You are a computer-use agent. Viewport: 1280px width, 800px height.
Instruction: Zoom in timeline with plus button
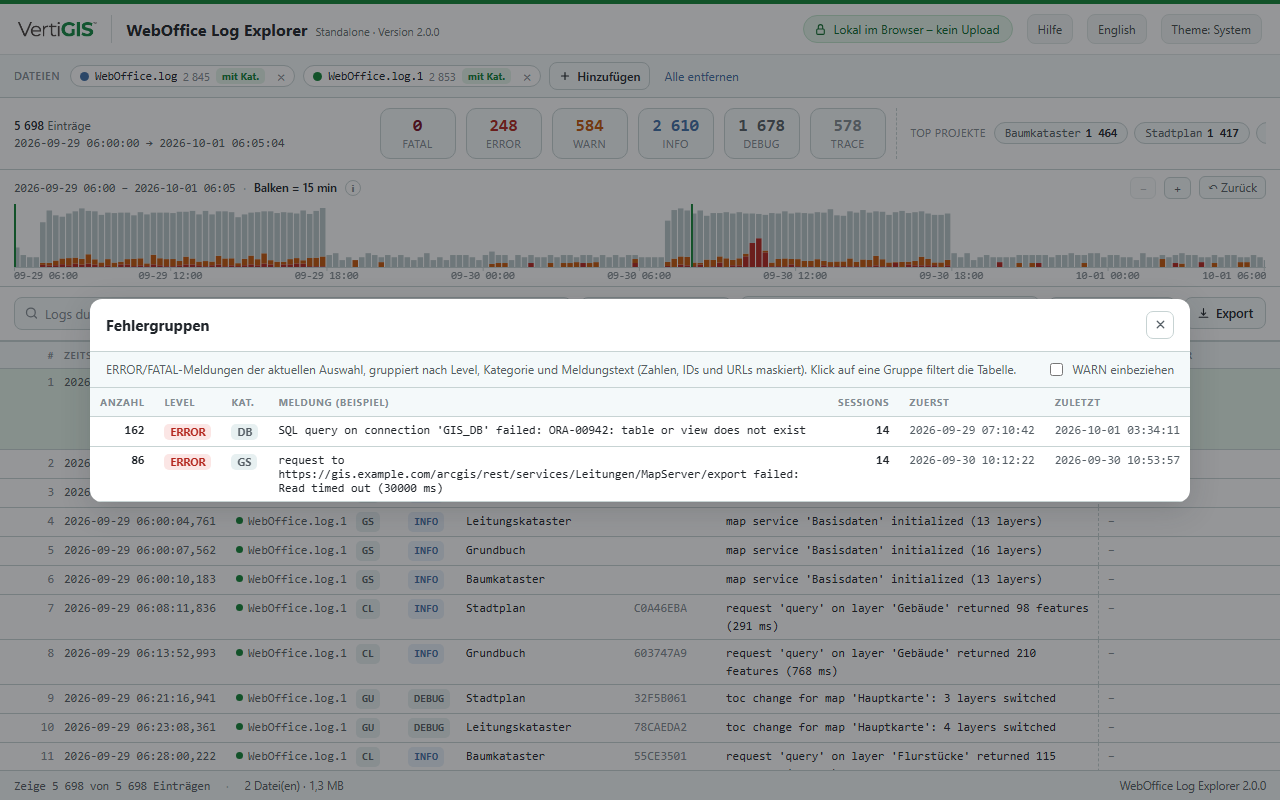click(1178, 188)
